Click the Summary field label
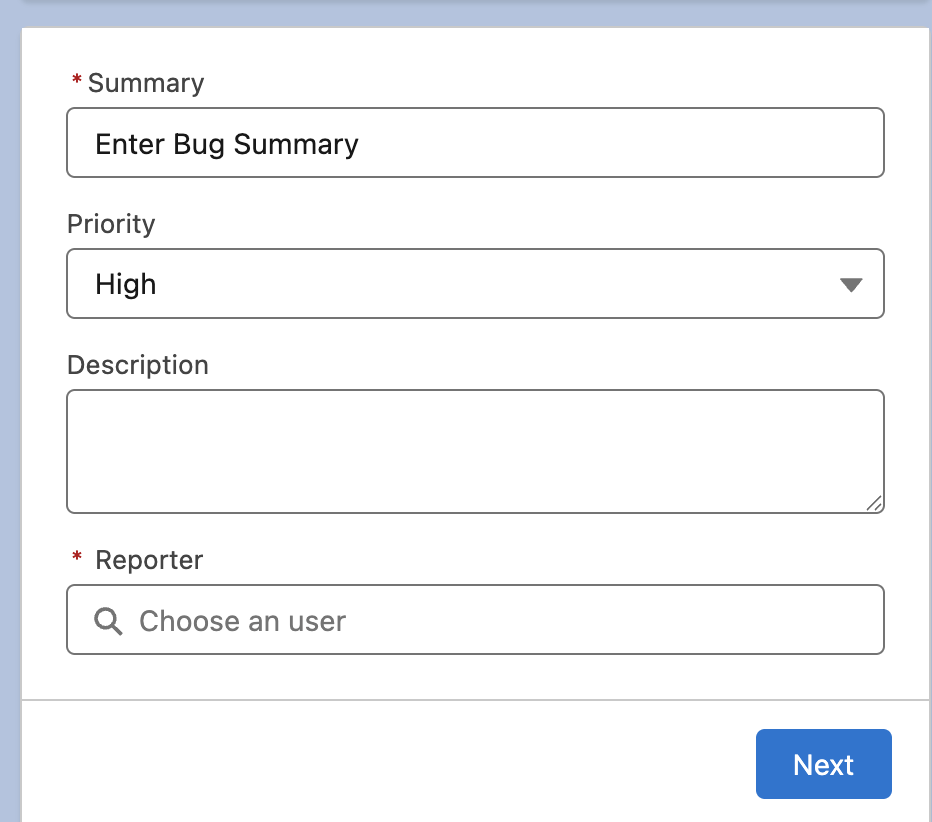This screenshot has height=822, width=932. click(x=146, y=83)
